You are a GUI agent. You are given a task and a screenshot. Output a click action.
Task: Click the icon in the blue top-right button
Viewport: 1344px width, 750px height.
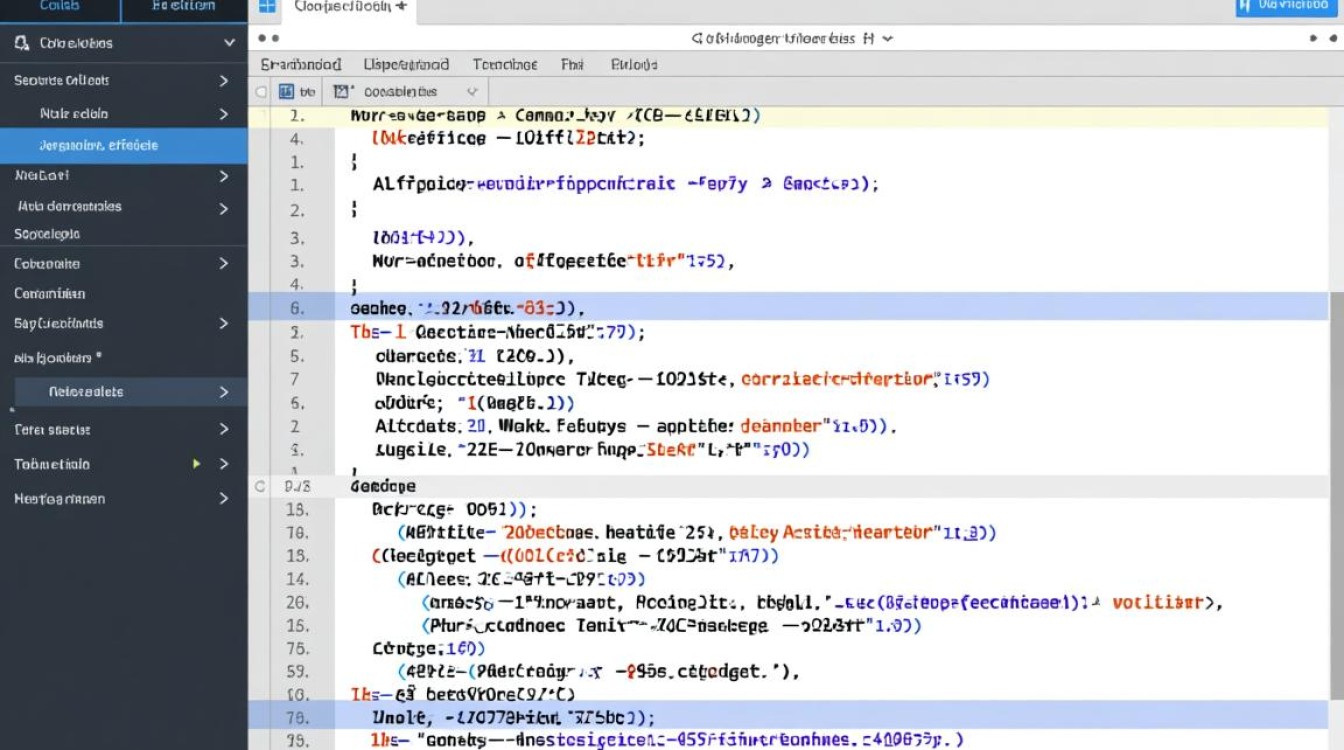pyautogui.click(x=1245, y=6)
